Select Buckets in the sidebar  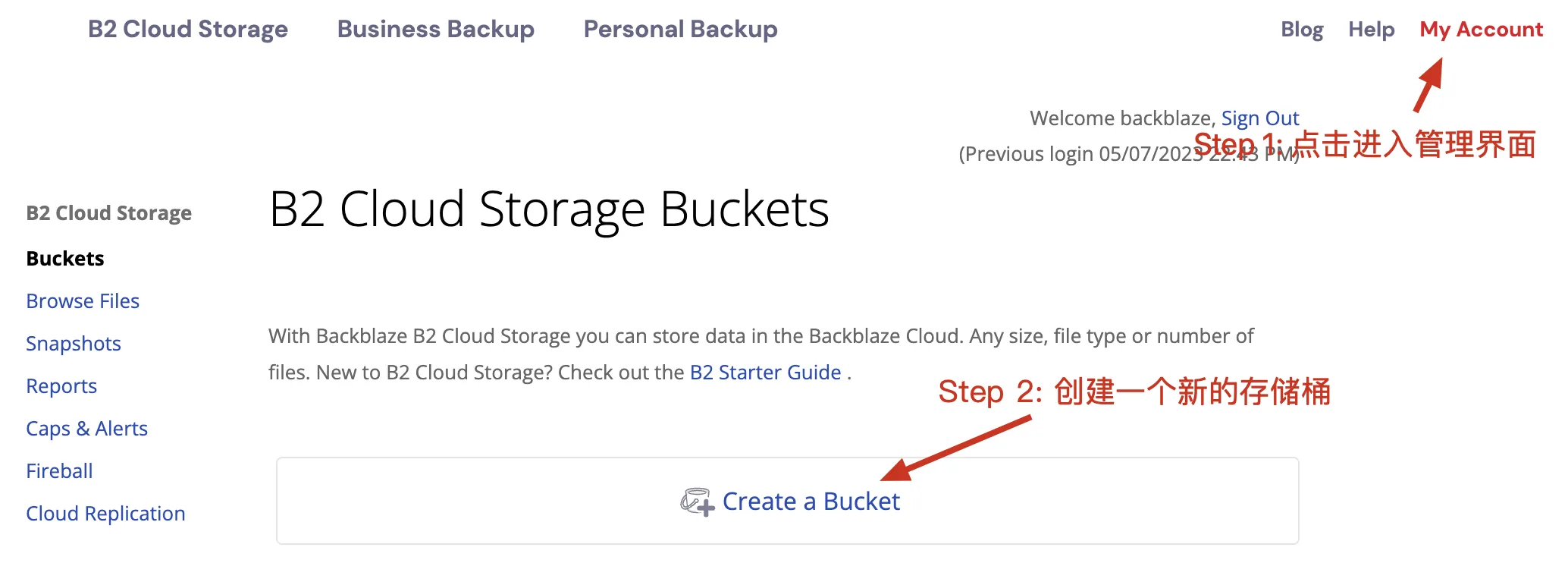click(65, 259)
